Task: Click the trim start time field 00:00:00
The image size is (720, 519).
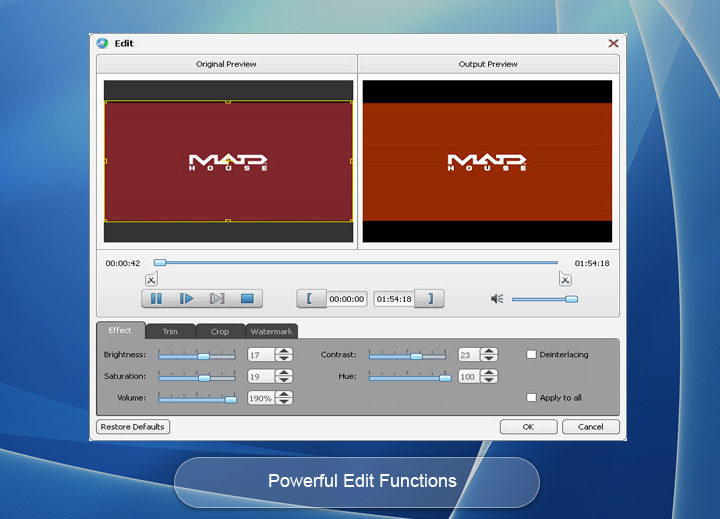Action: [347, 299]
